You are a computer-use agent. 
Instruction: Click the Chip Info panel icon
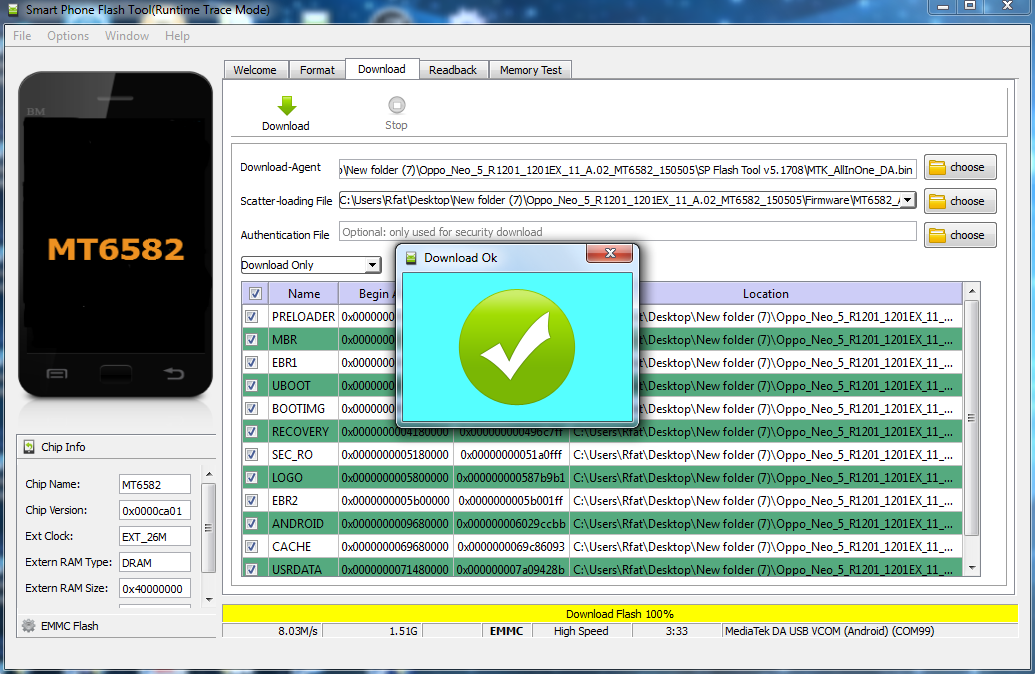point(29,447)
